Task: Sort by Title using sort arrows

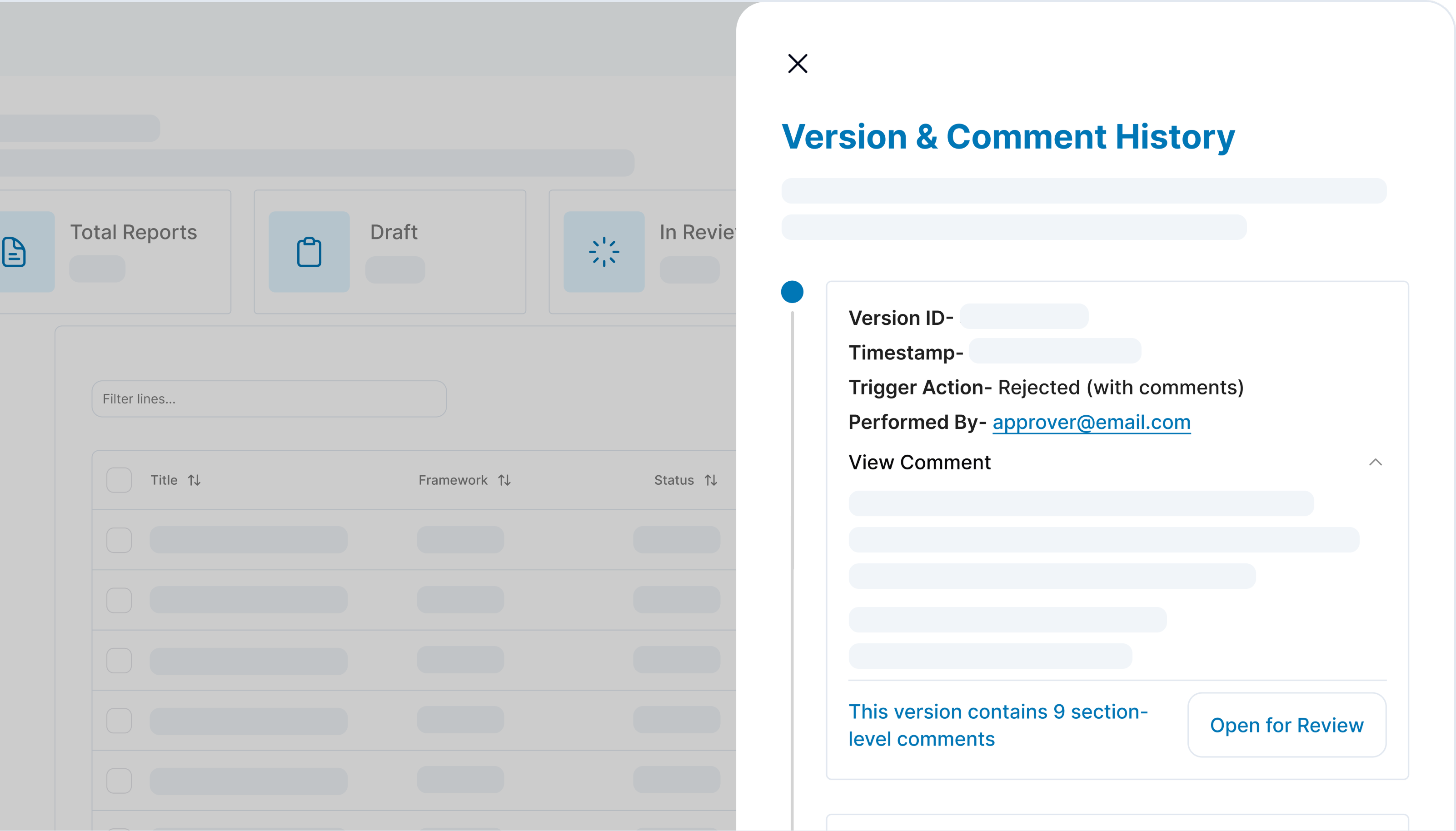Action: point(194,481)
